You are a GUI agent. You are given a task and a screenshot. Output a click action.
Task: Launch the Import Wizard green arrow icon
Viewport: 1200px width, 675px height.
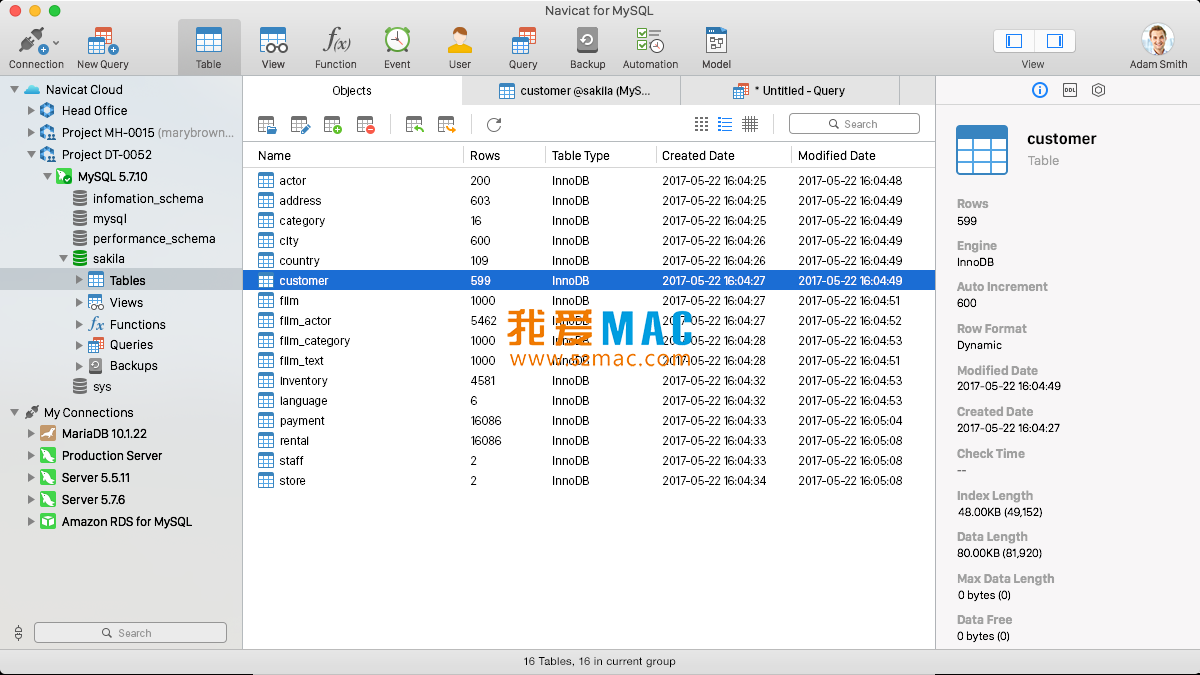tap(414, 125)
